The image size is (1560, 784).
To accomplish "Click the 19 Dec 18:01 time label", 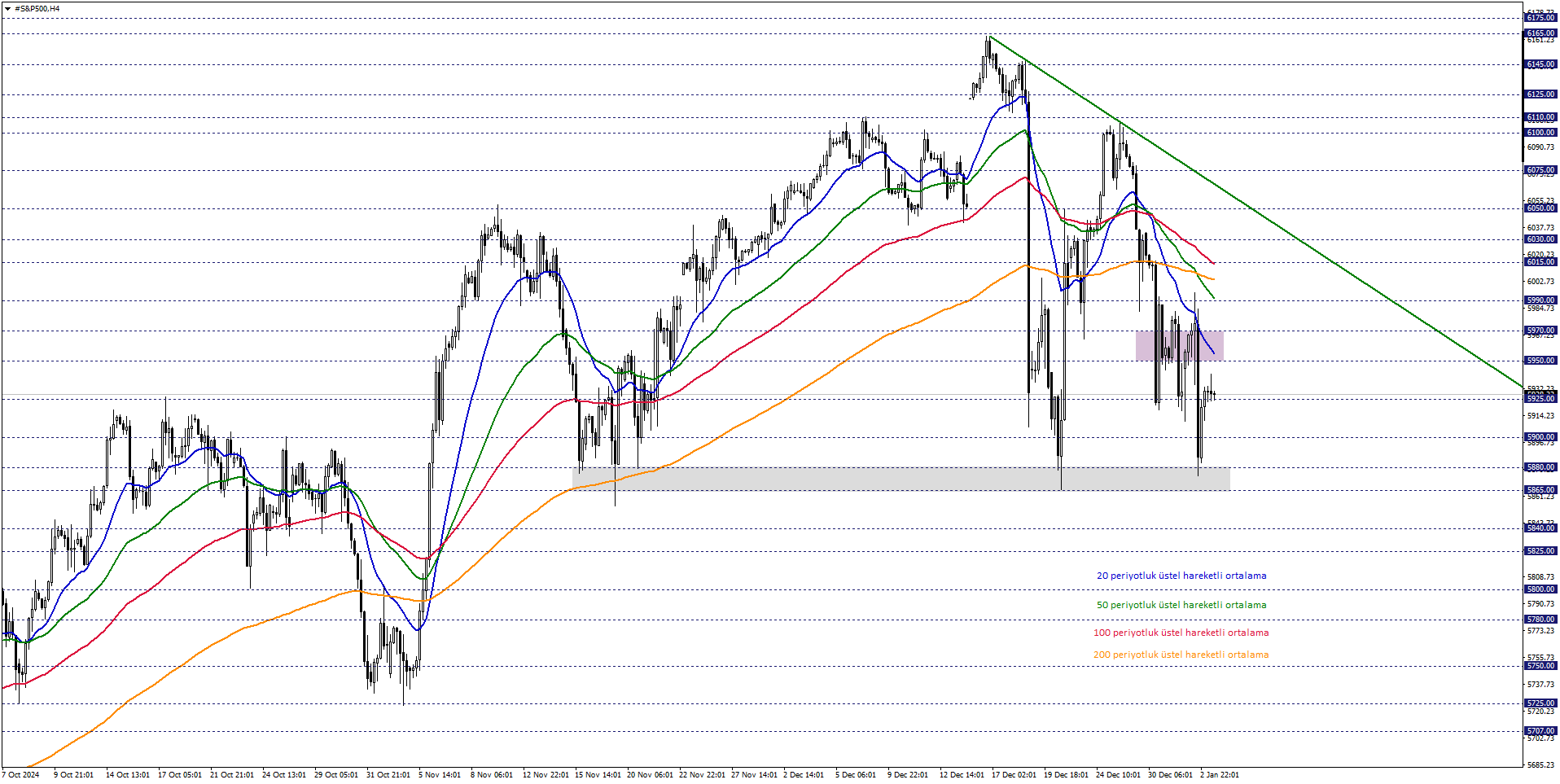I will tap(1066, 774).
